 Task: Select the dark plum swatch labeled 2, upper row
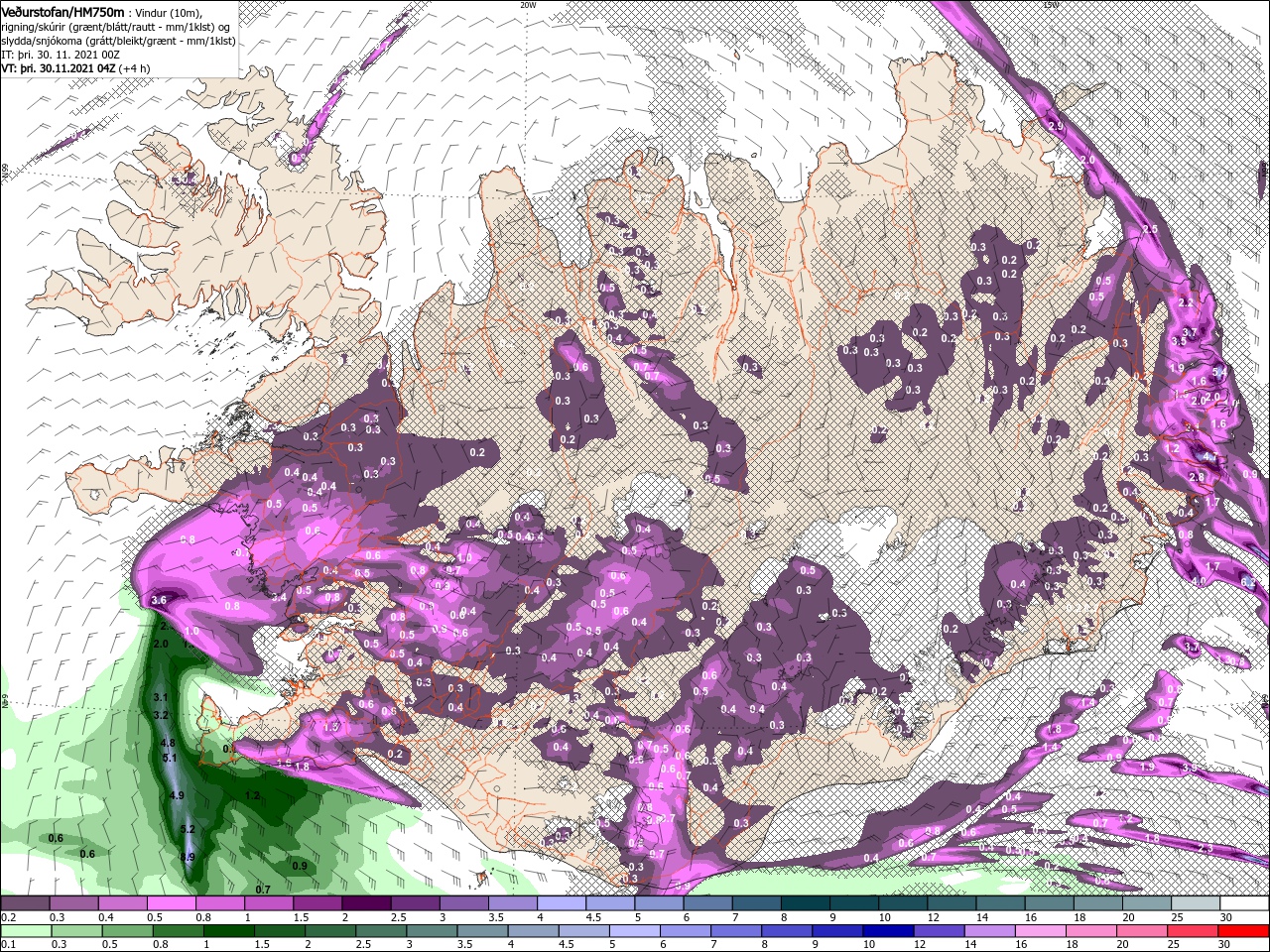[x=366, y=903]
